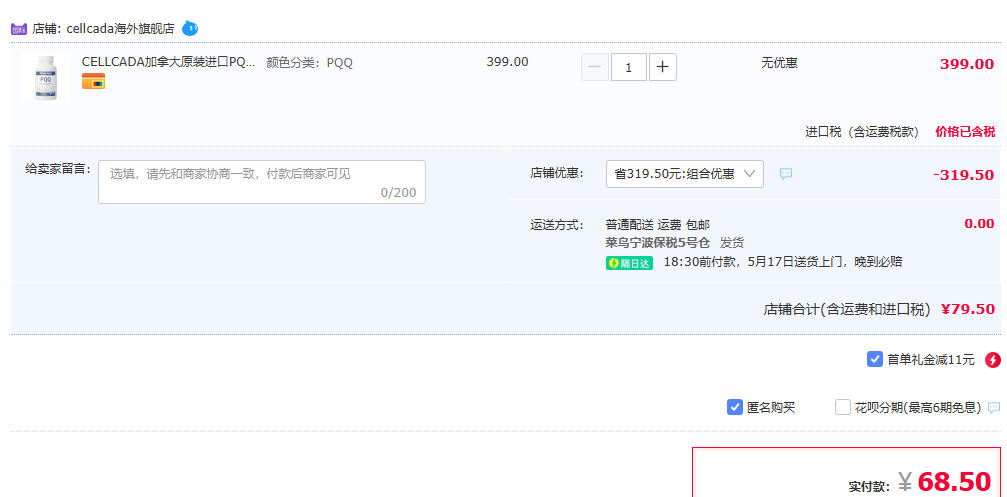This screenshot has width=1007, height=497.
Task: Click the 价格已含税 tax note
Action: point(965,132)
